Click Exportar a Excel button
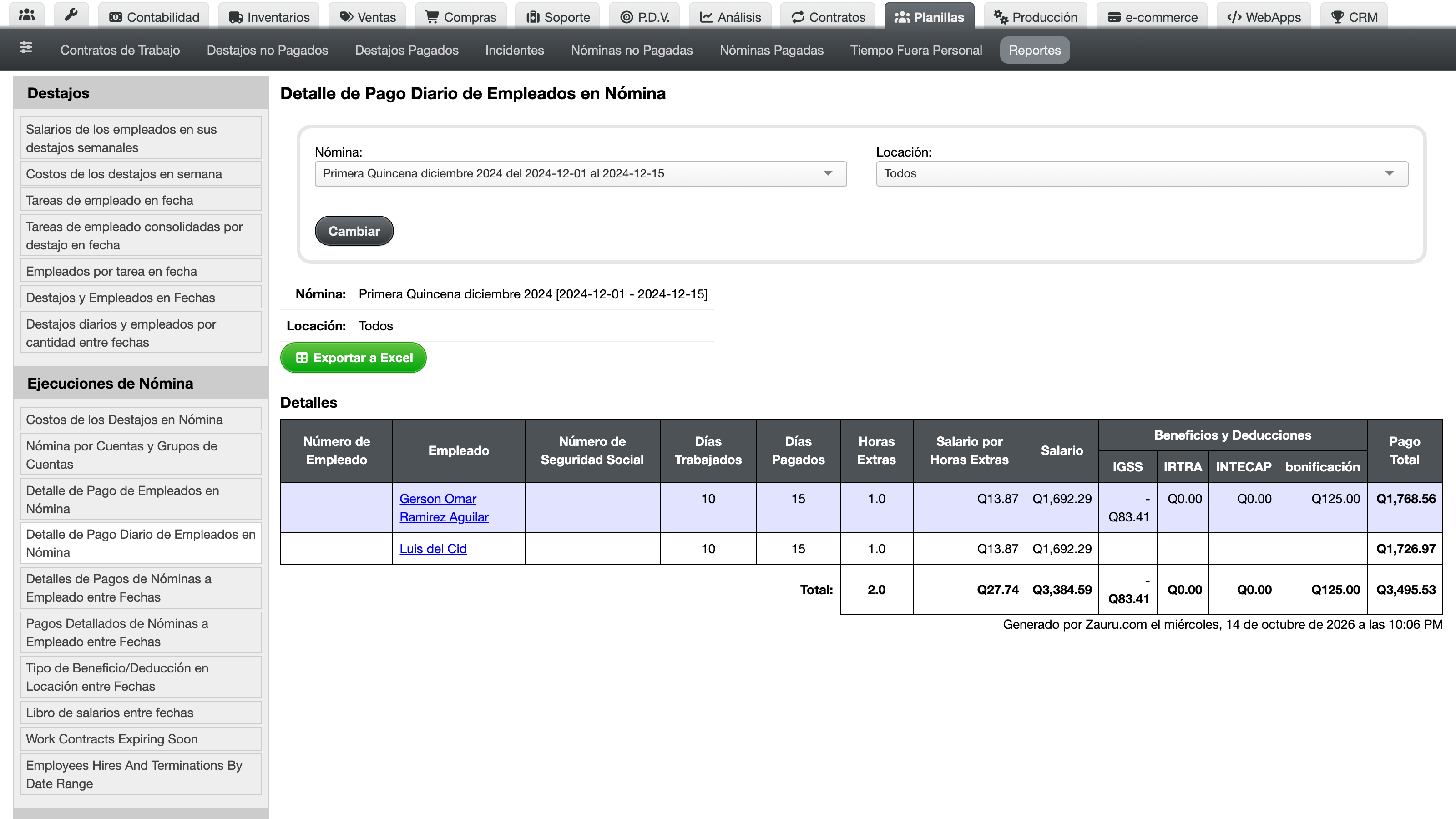 (x=353, y=358)
